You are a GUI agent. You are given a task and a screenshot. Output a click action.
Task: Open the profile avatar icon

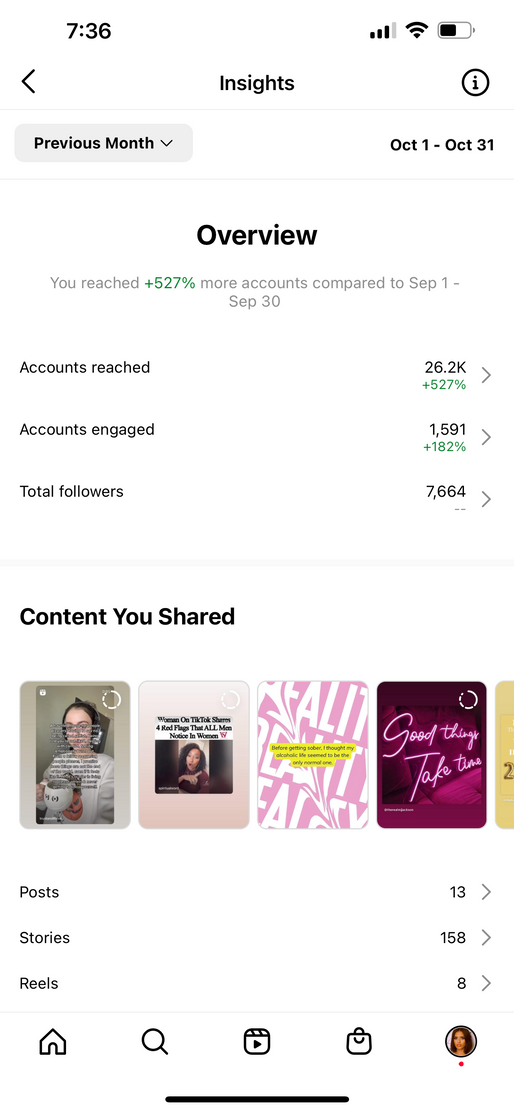tap(461, 1042)
